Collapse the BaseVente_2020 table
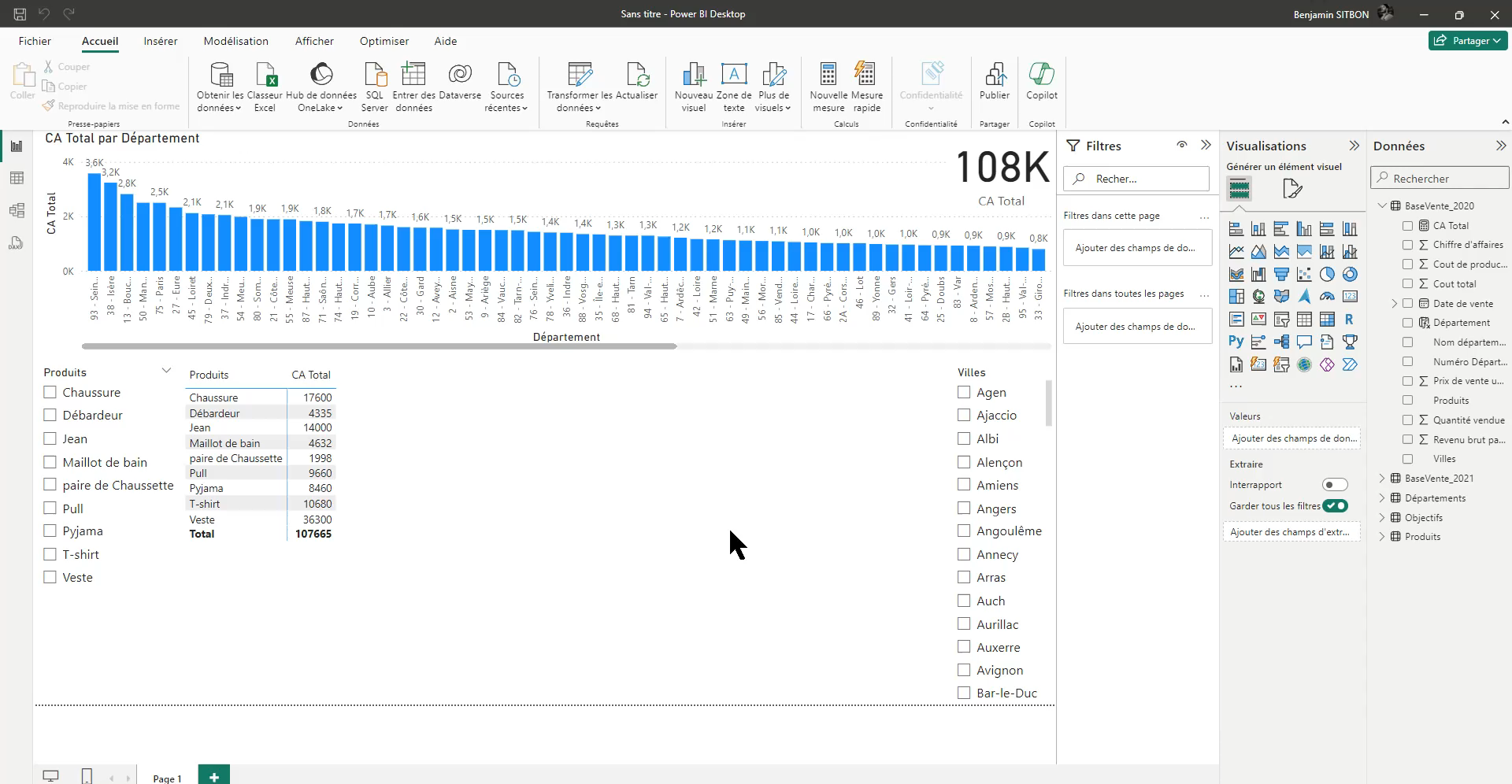This screenshot has width=1512, height=784. pyautogui.click(x=1382, y=205)
